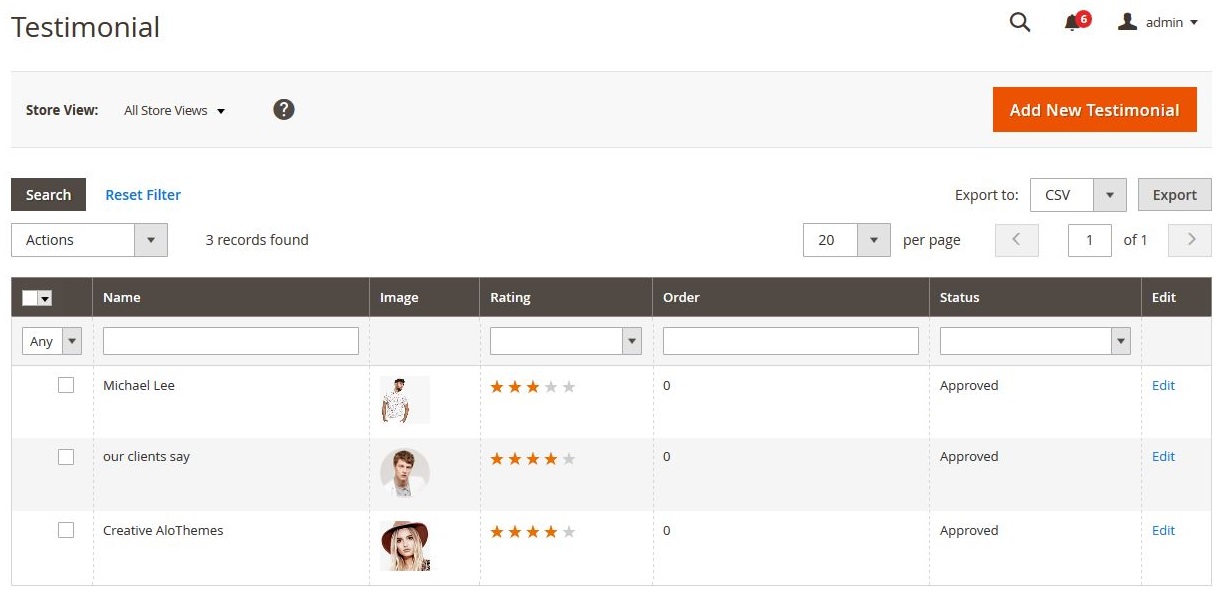Sort by the Order column header

coord(681,297)
